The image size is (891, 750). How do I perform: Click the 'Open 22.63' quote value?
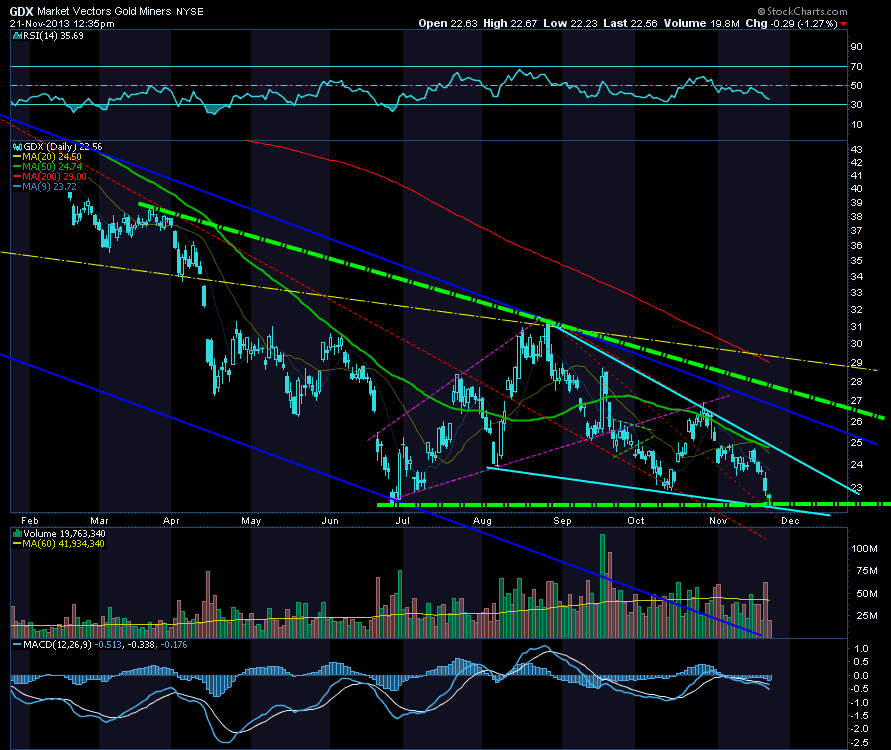click(448, 23)
